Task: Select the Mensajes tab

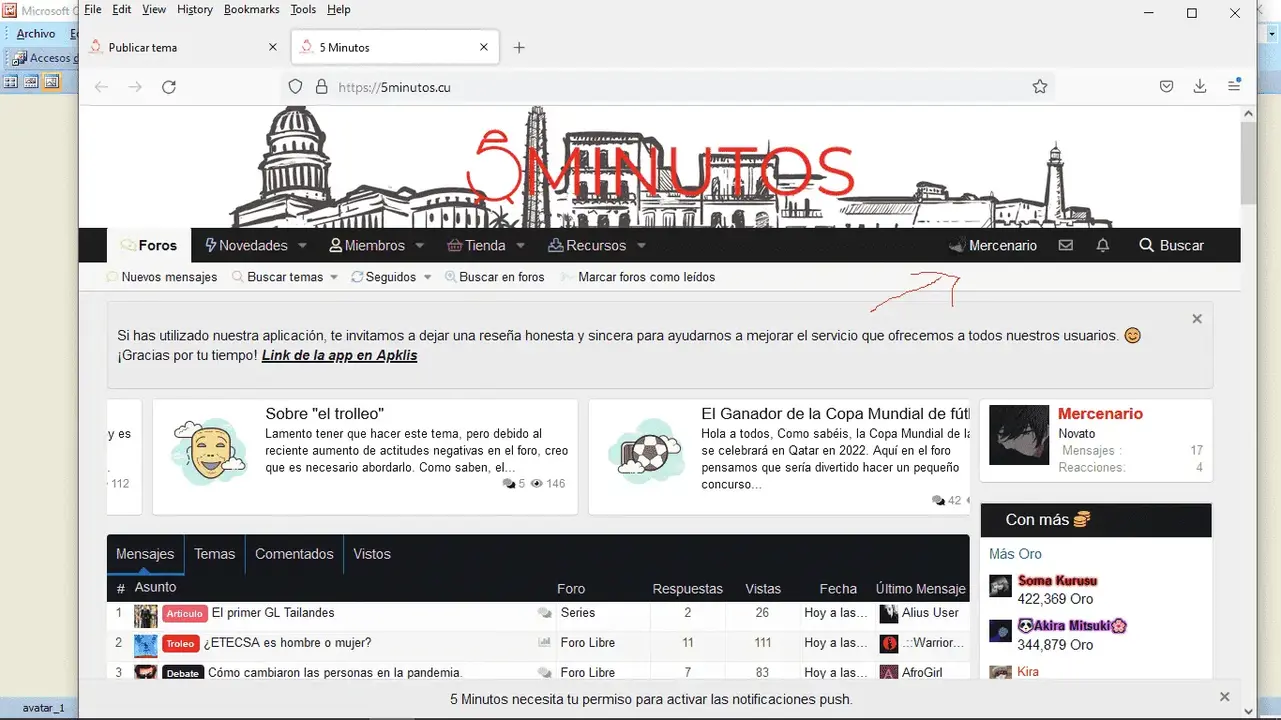Action: pyautogui.click(x=145, y=554)
